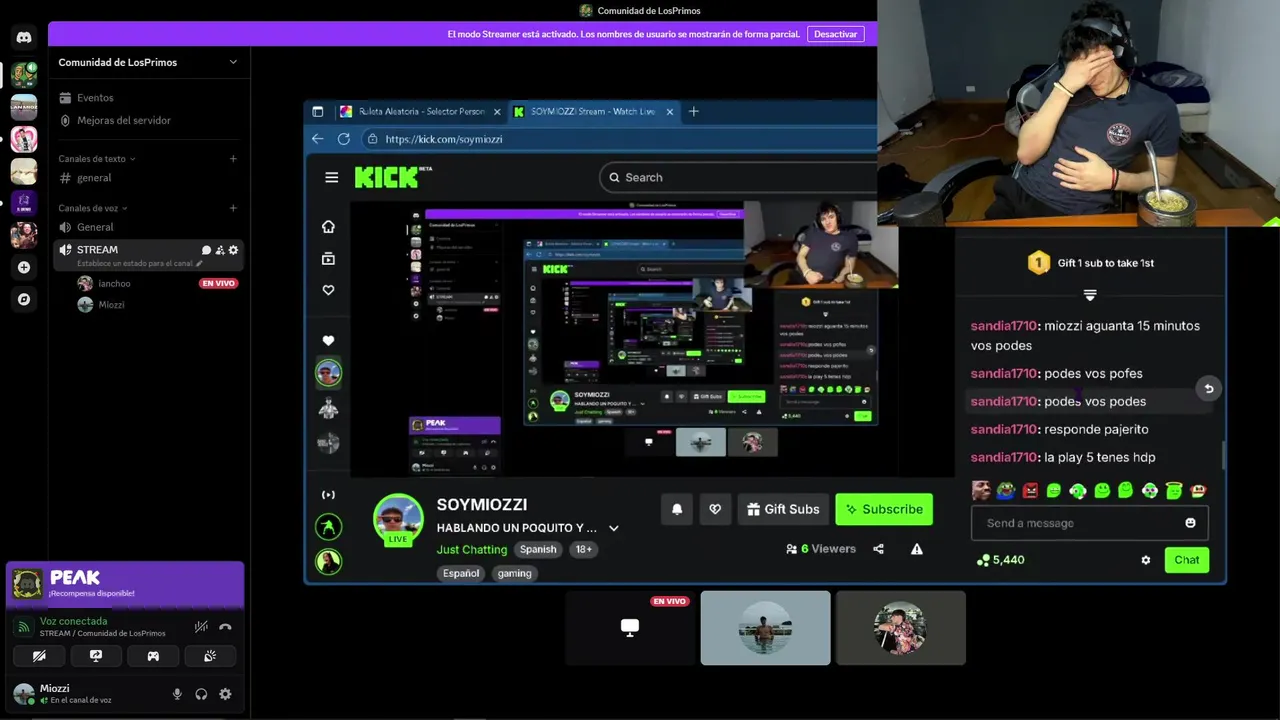Subscribe to SOYMIOZZI channel
1280x720 pixels.
[x=884, y=509]
